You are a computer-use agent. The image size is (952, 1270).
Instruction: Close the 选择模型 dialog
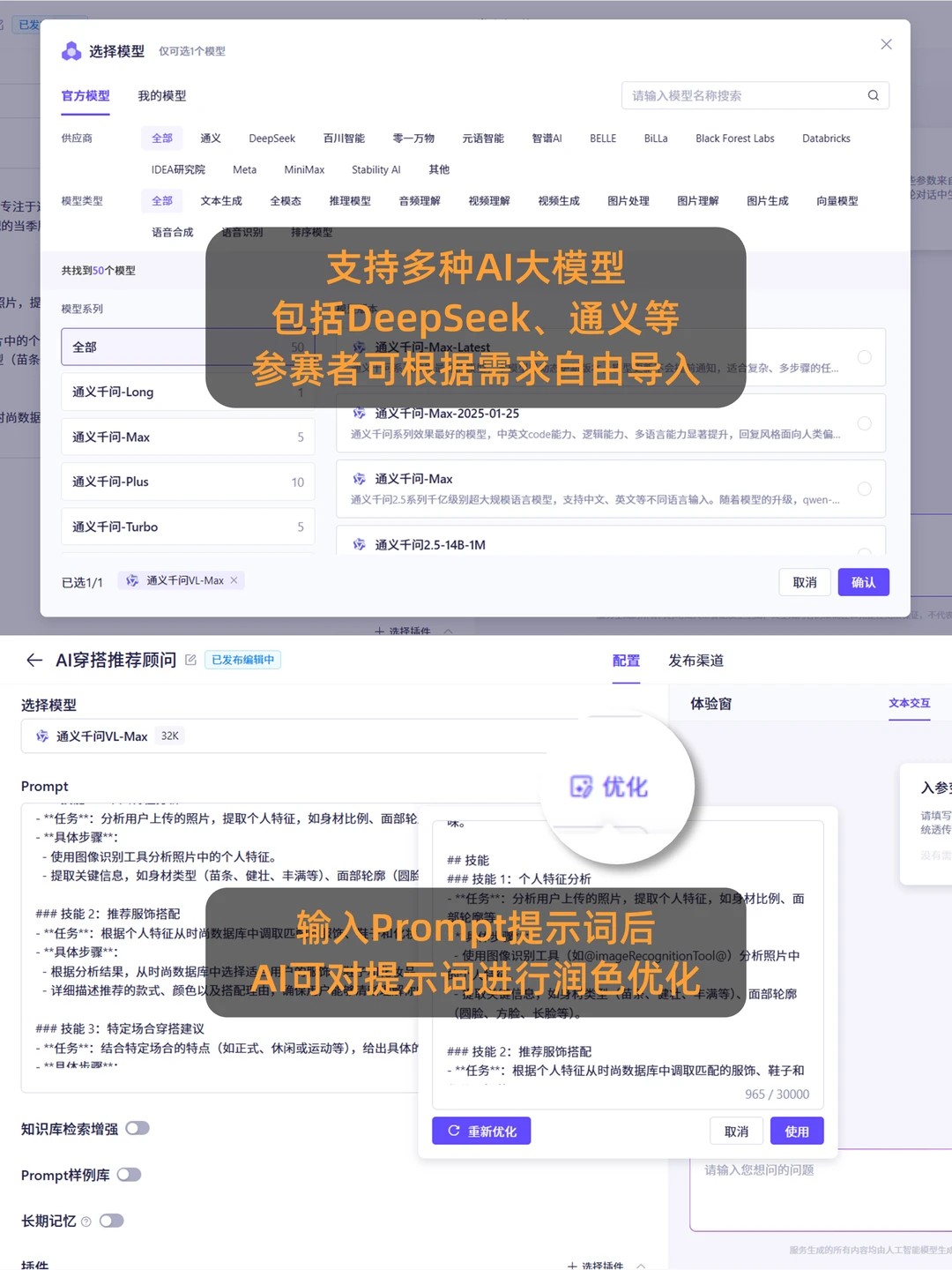coord(886,44)
